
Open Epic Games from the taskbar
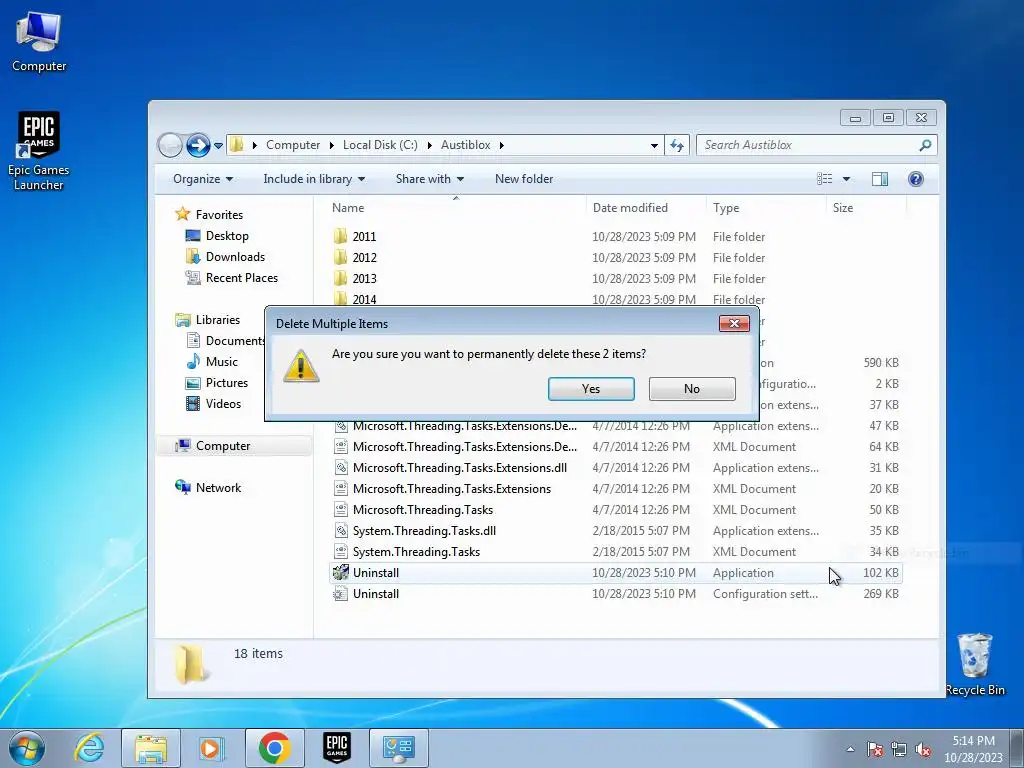point(337,748)
